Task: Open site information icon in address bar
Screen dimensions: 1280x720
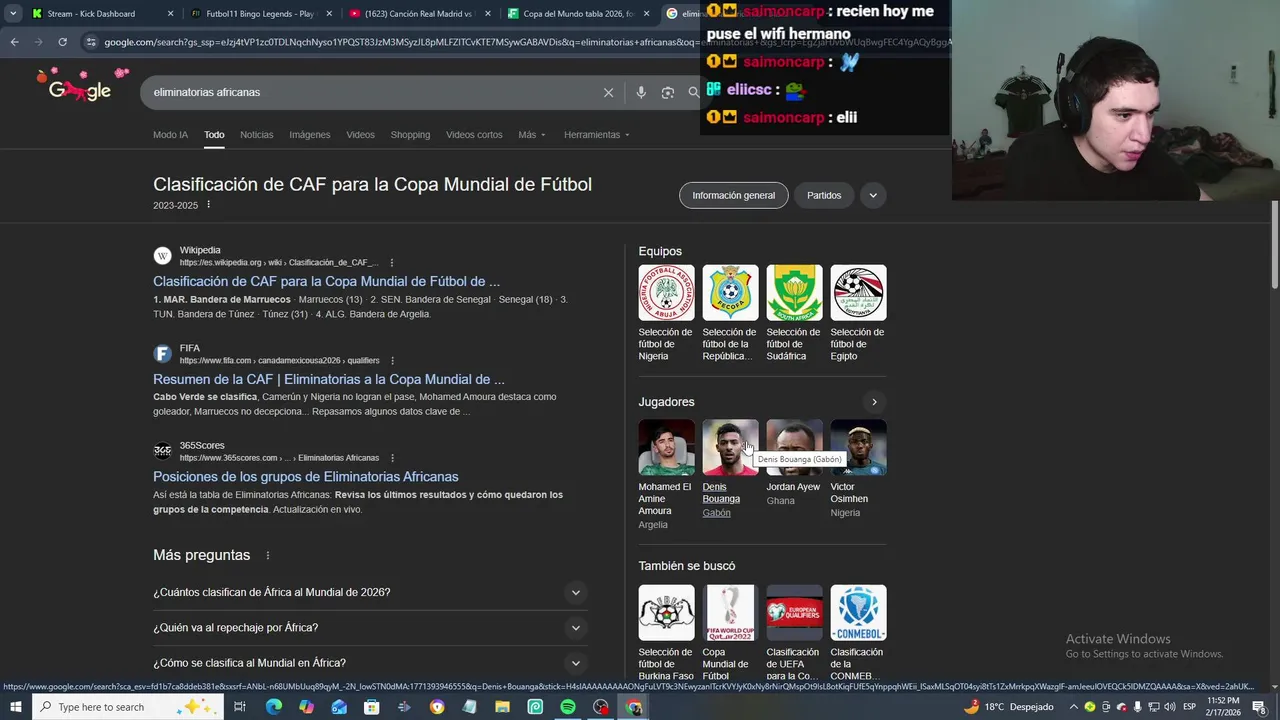Action: [91, 42]
